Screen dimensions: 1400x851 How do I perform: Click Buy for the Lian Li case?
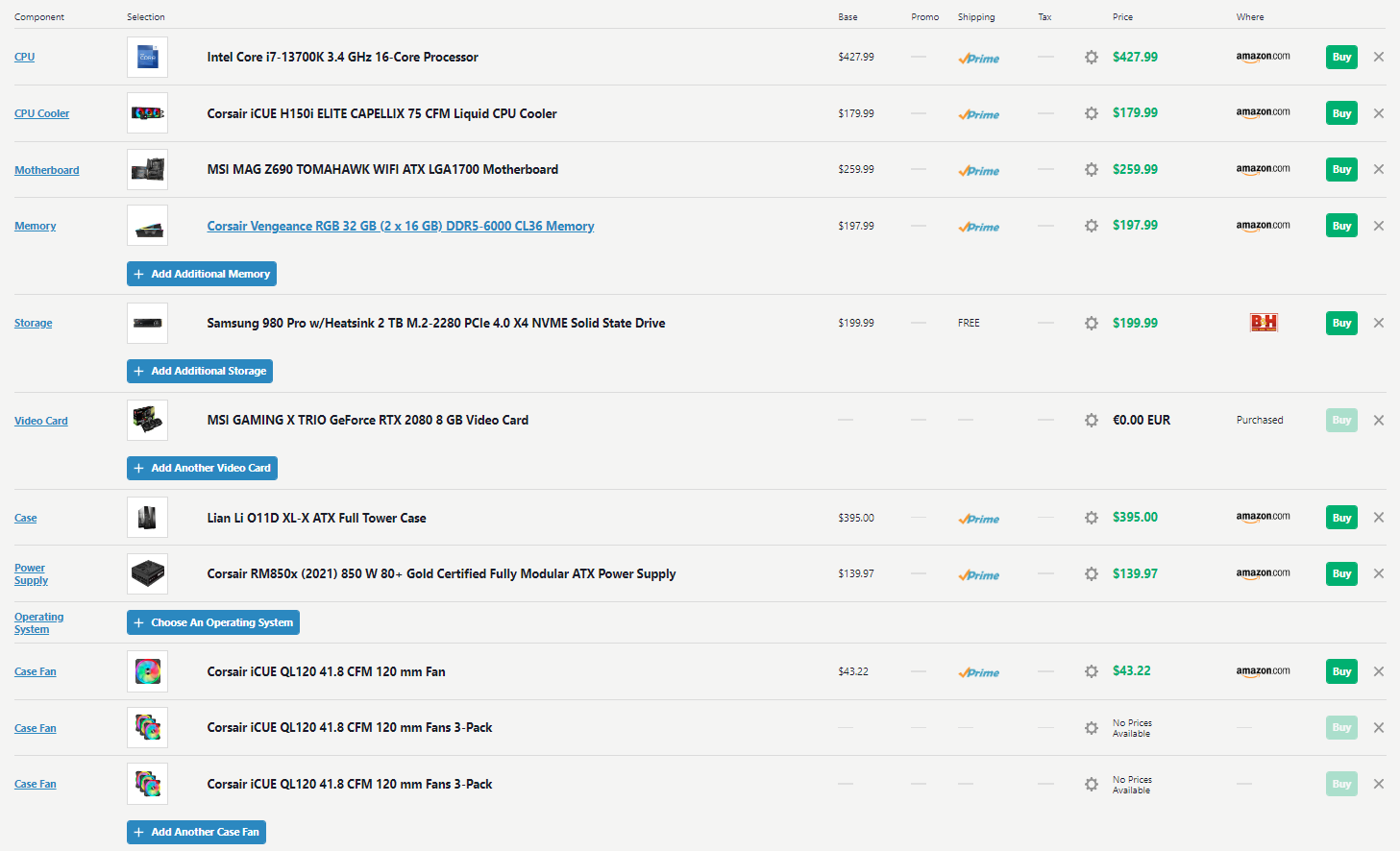(x=1341, y=518)
